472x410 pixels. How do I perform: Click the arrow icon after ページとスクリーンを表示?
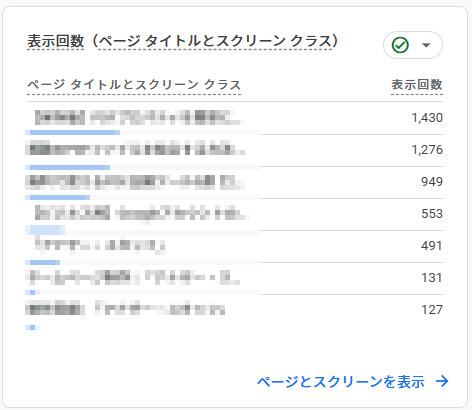[x=442, y=381]
